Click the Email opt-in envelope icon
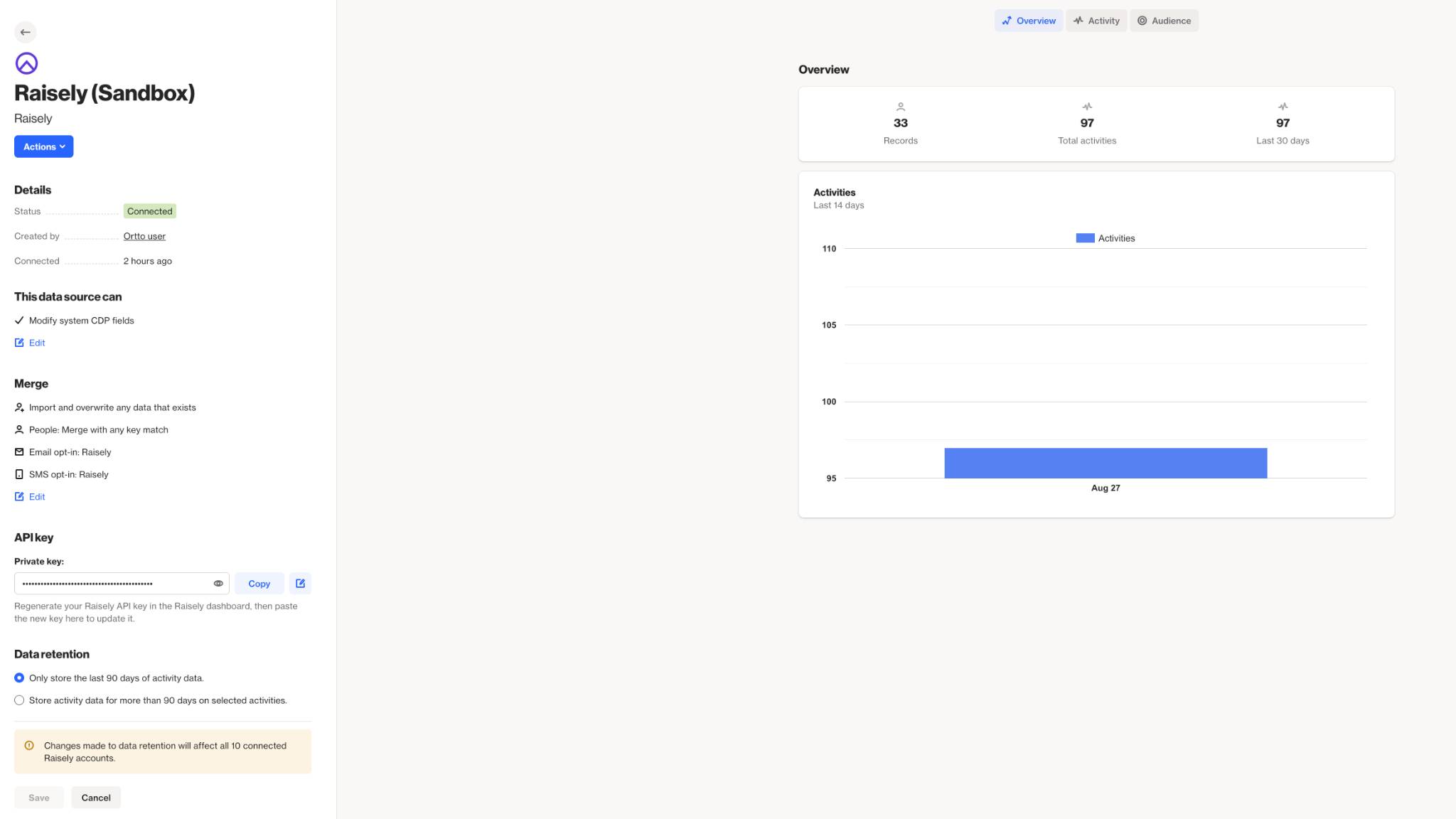Viewport: 1456px width, 819px height. [19, 452]
